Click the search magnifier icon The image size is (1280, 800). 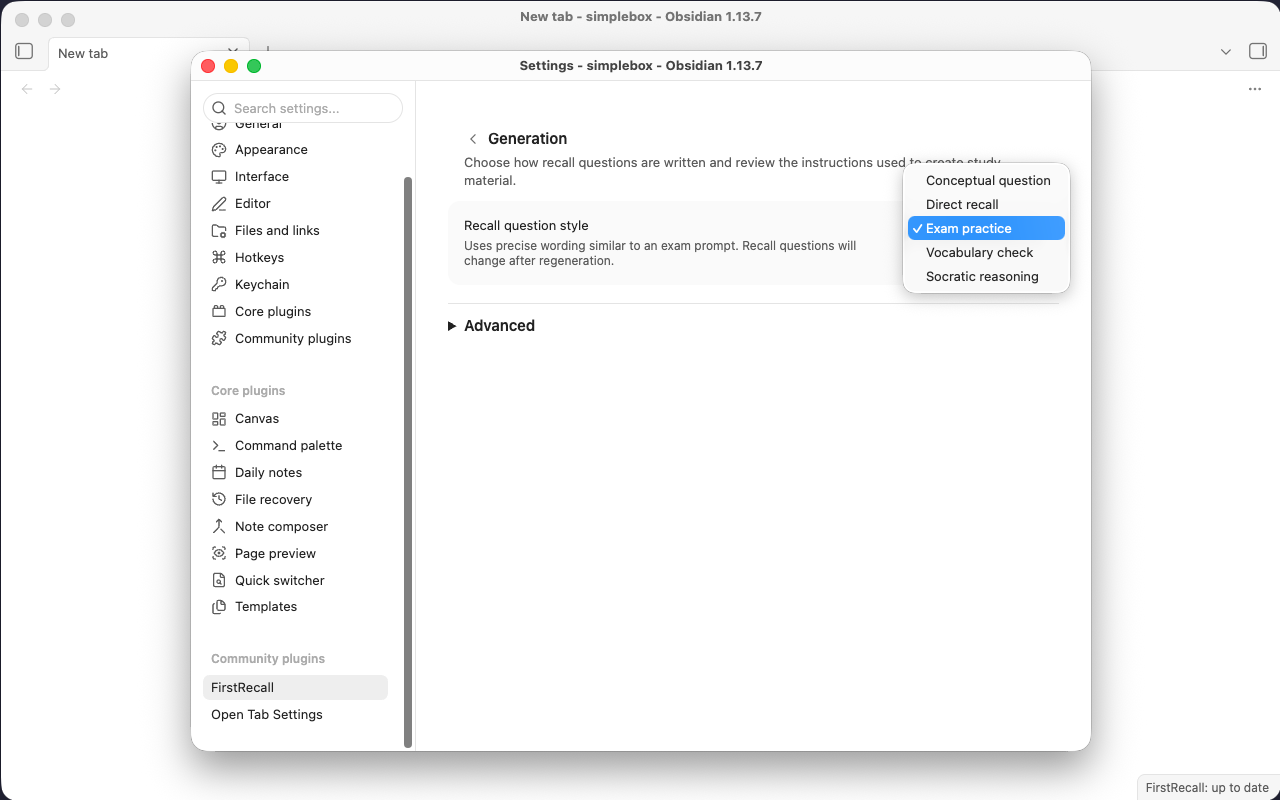[x=219, y=108]
